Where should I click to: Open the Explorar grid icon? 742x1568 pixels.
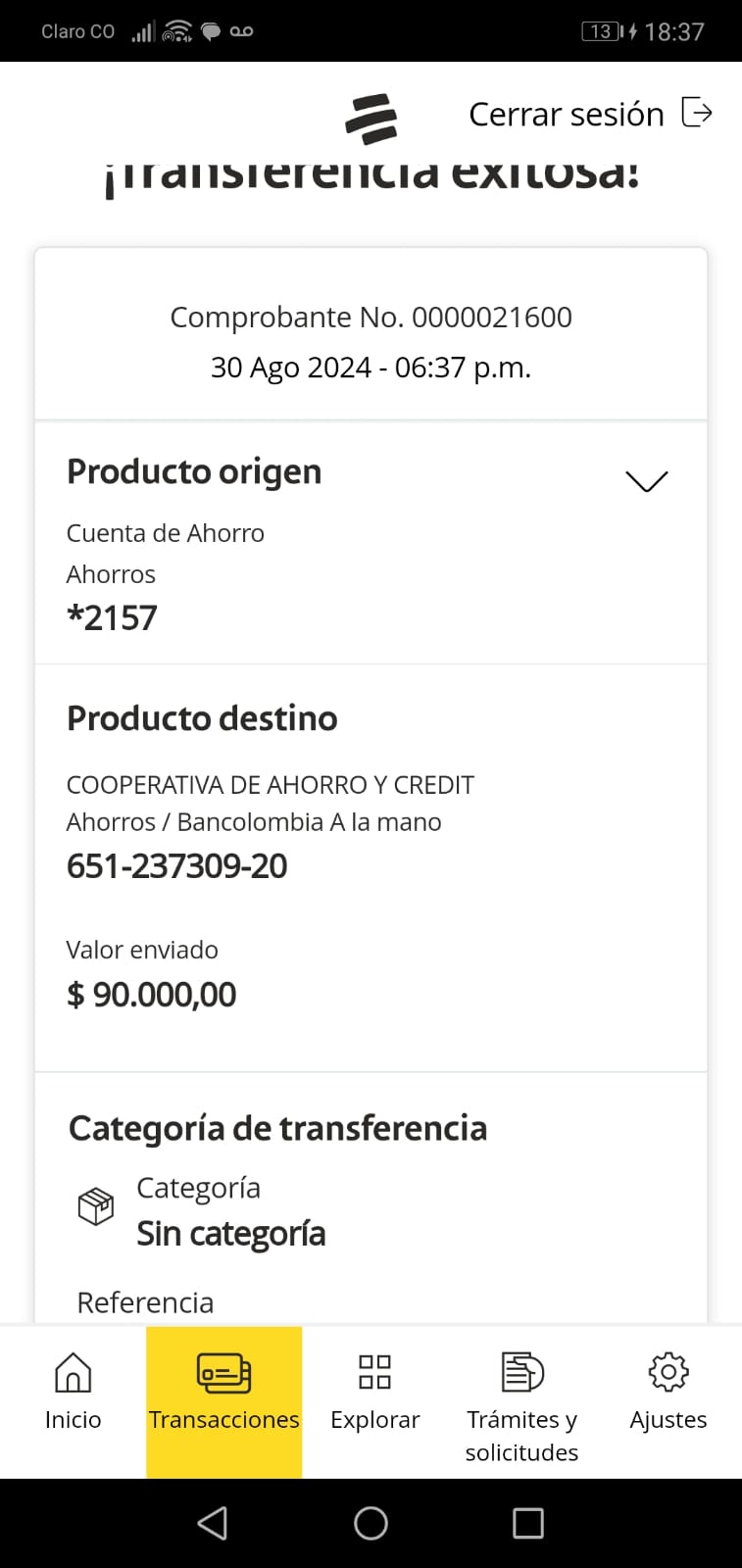pos(374,1372)
